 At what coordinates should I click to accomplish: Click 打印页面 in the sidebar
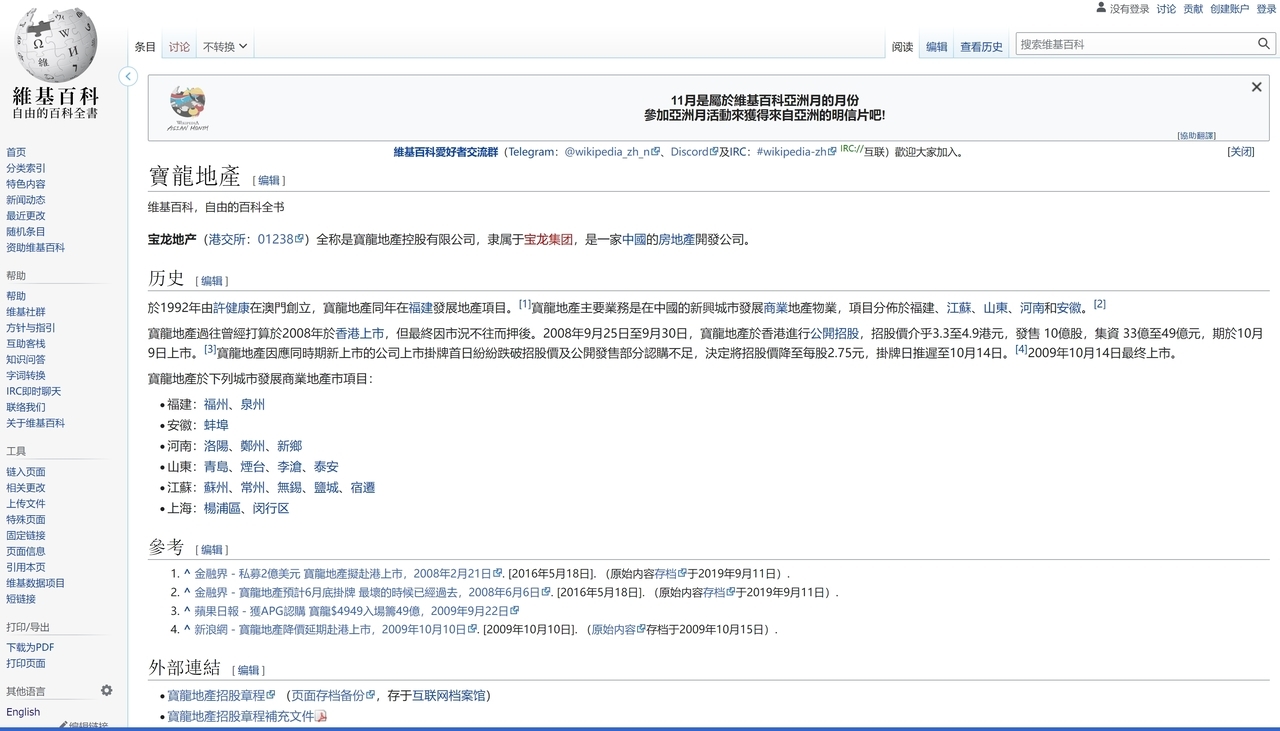pyautogui.click(x=26, y=663)
